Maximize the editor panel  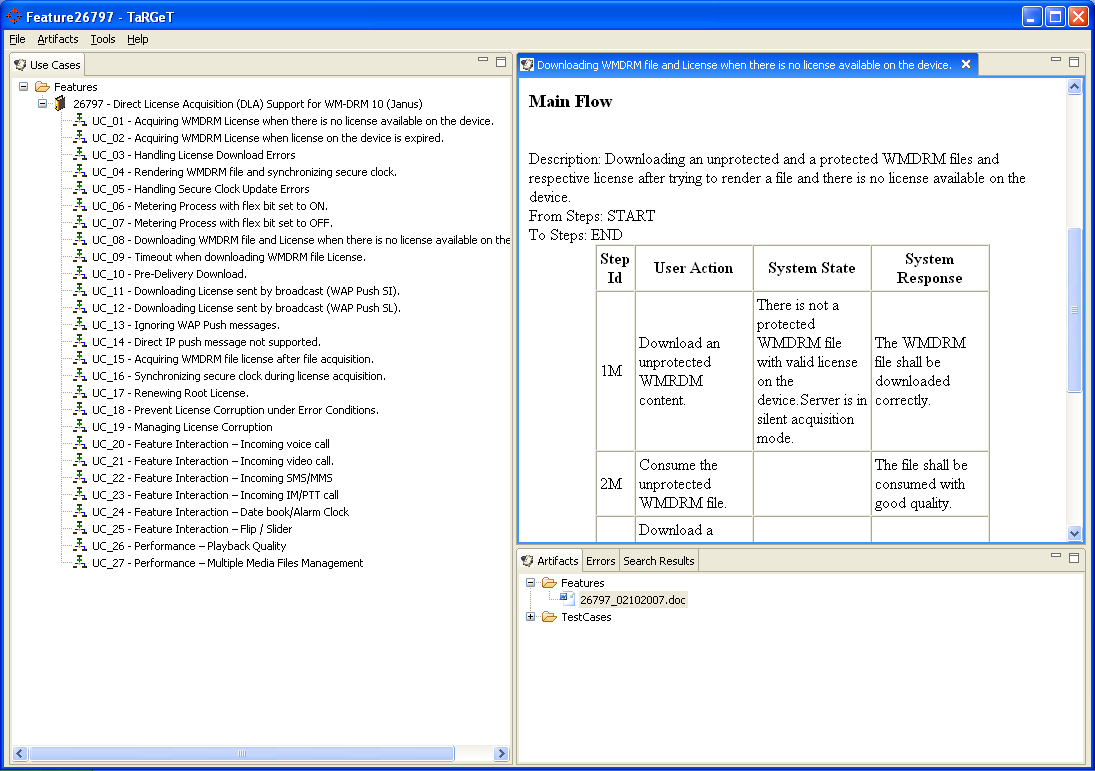pos(1074,61)
